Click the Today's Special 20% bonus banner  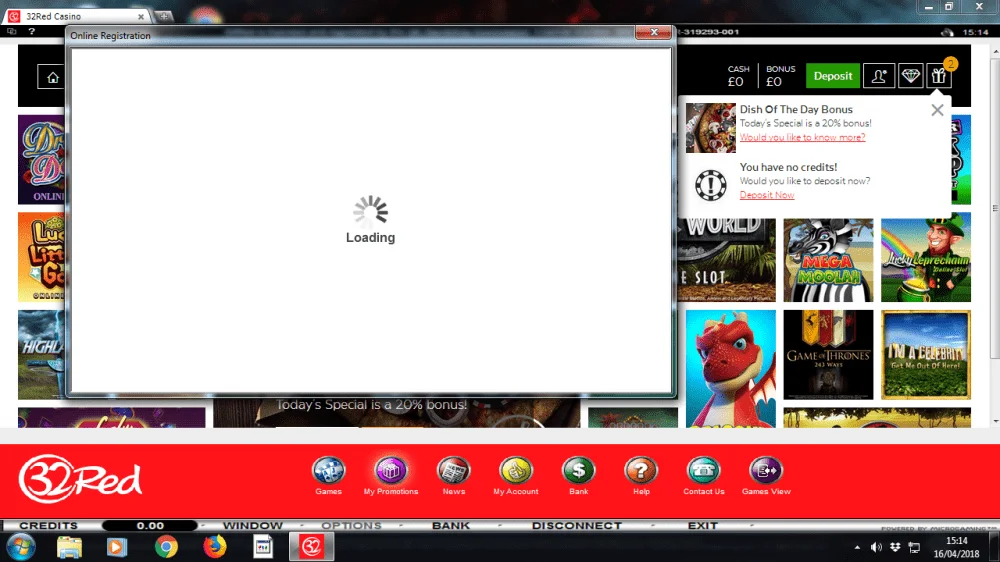click(397, 413)
